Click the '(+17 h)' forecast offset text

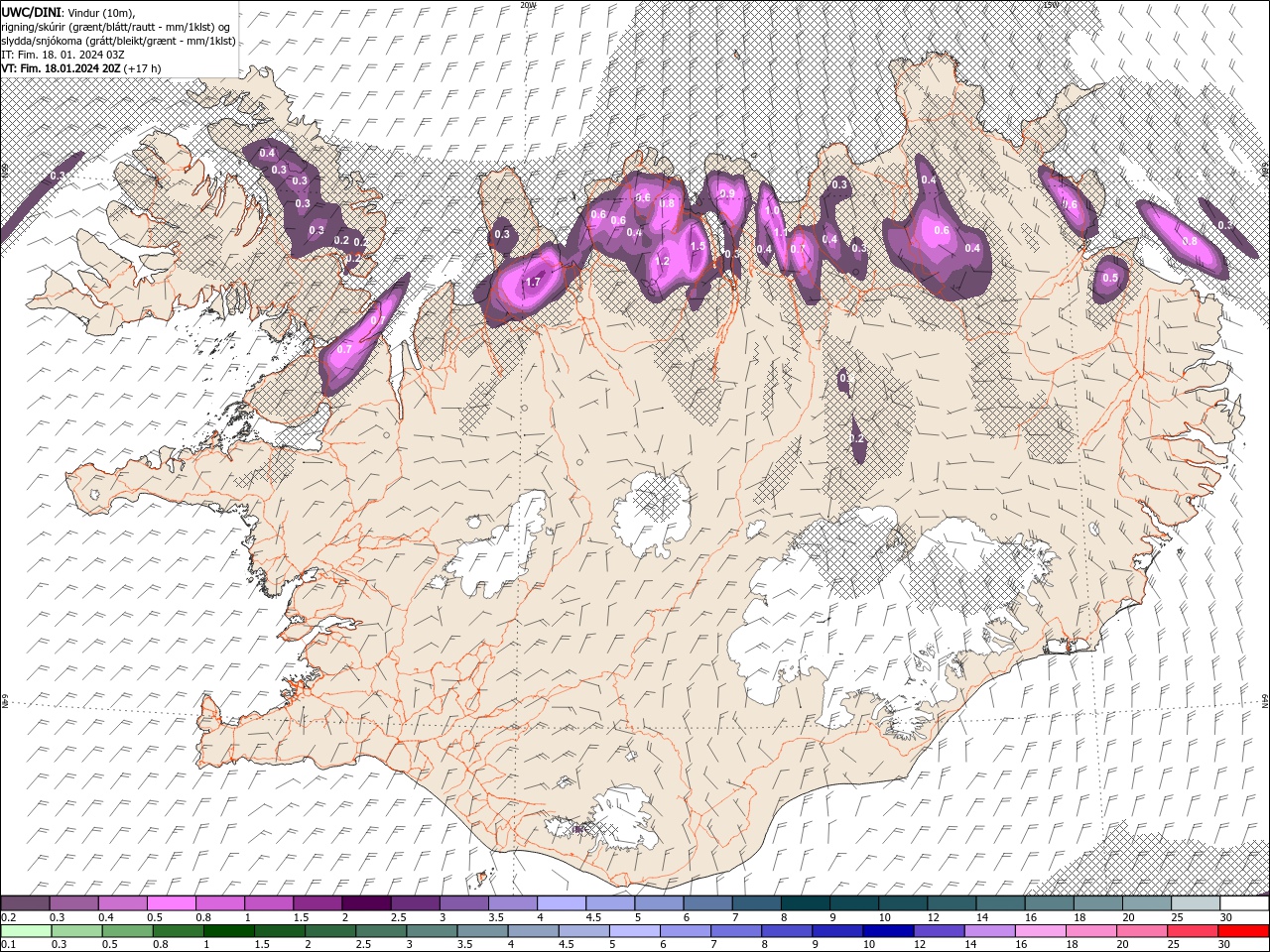[142, 68]
